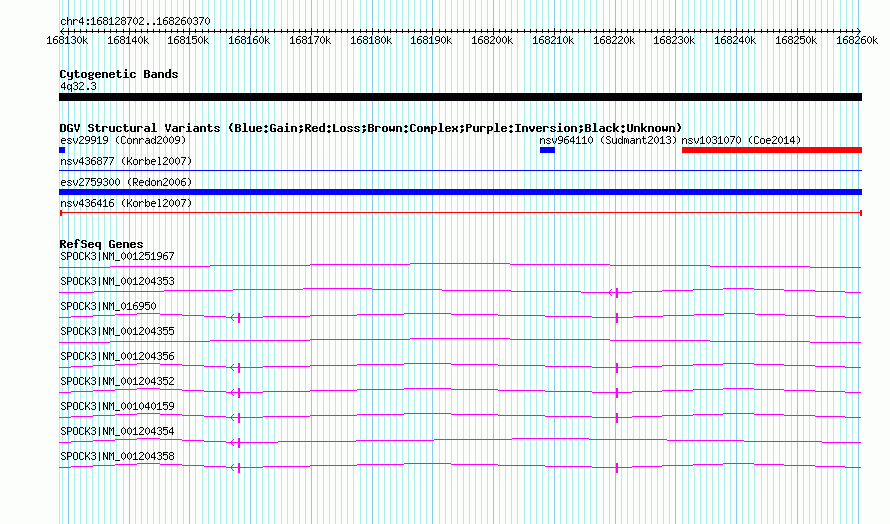Click the 168190k ruler tick label
890x524 pixels.
431,40
